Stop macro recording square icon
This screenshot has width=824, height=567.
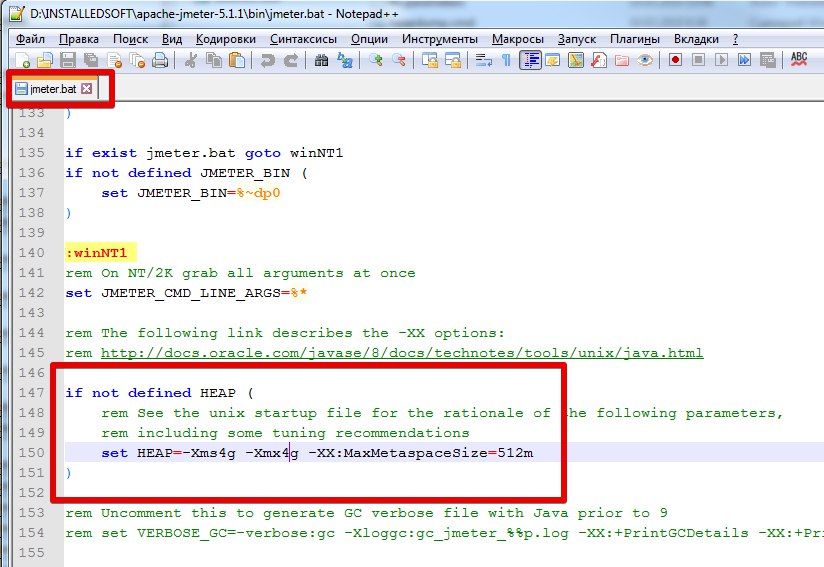pyautogui.click(x=698, y=60)
